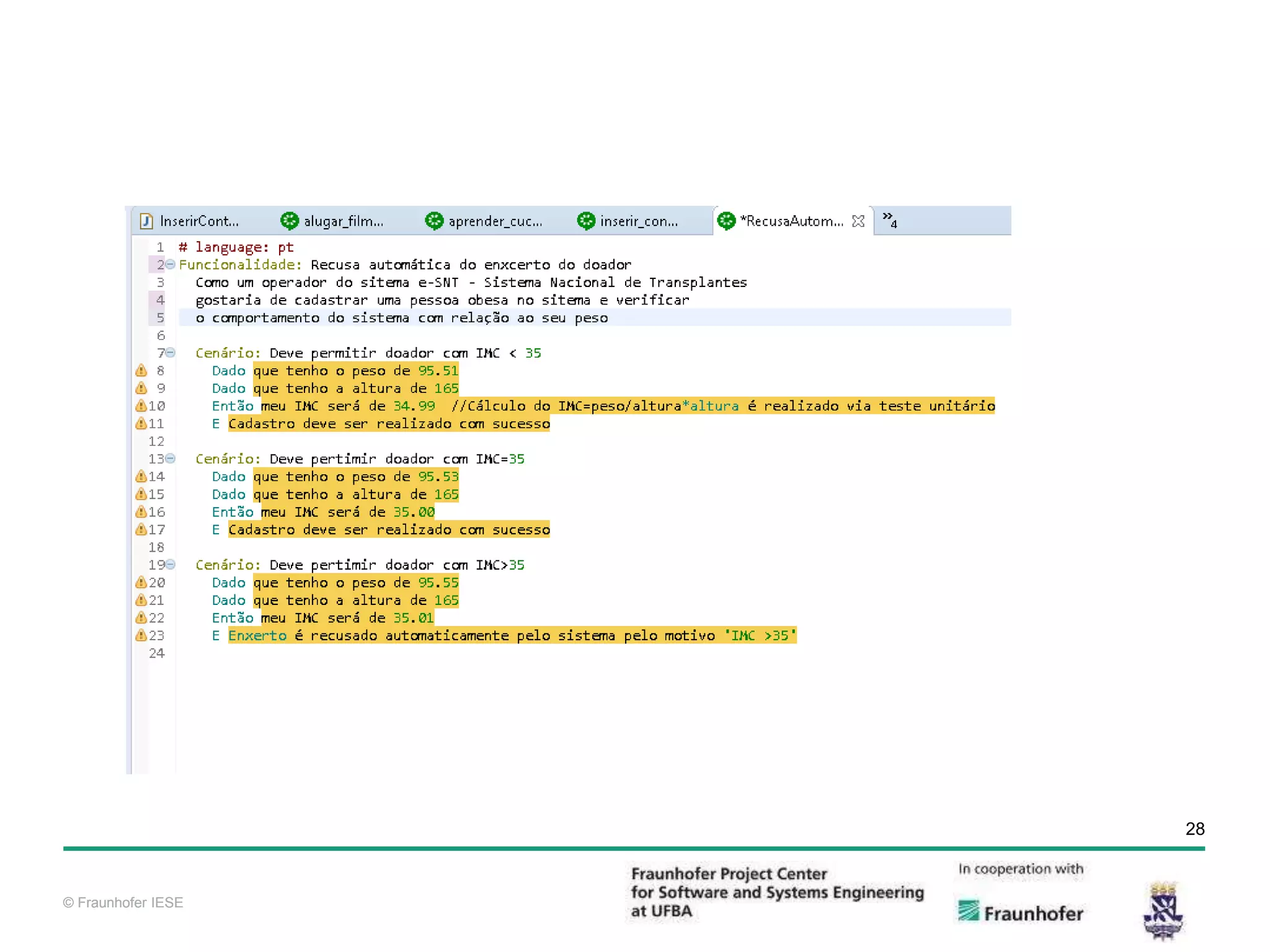This screenshot has width=1270, height=952.
Task: Click the Java file icon on InserirCont tab
Action: [146, 221]
